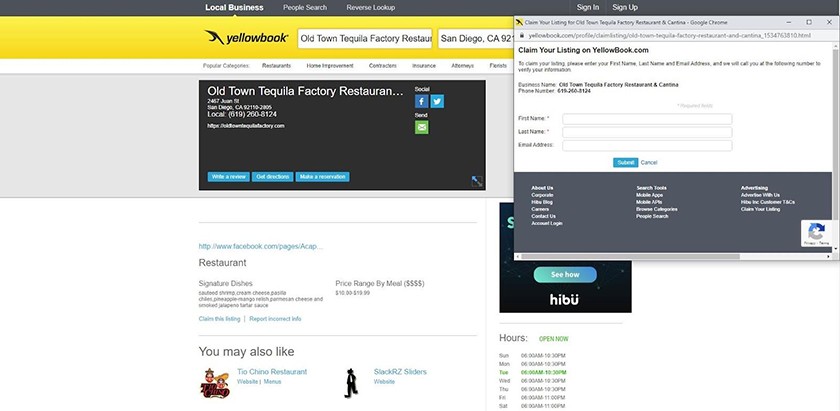The height and width of the screenshot is (411, 840).
Task: Click Tue 06:00AM-10:30PM hours row
Action: pos(532,372)
